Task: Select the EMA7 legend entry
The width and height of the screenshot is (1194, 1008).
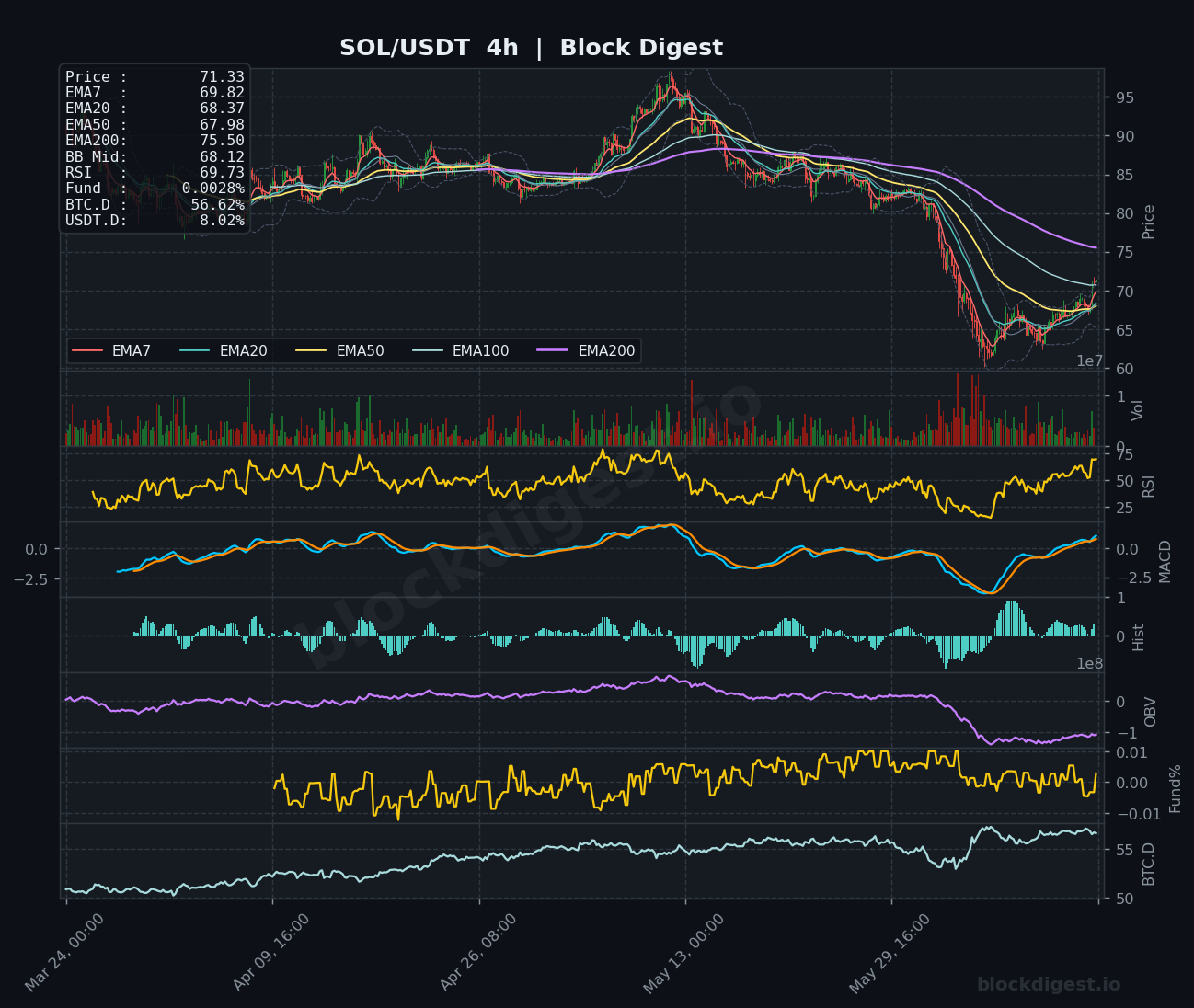Action: (x=111, y=350)
